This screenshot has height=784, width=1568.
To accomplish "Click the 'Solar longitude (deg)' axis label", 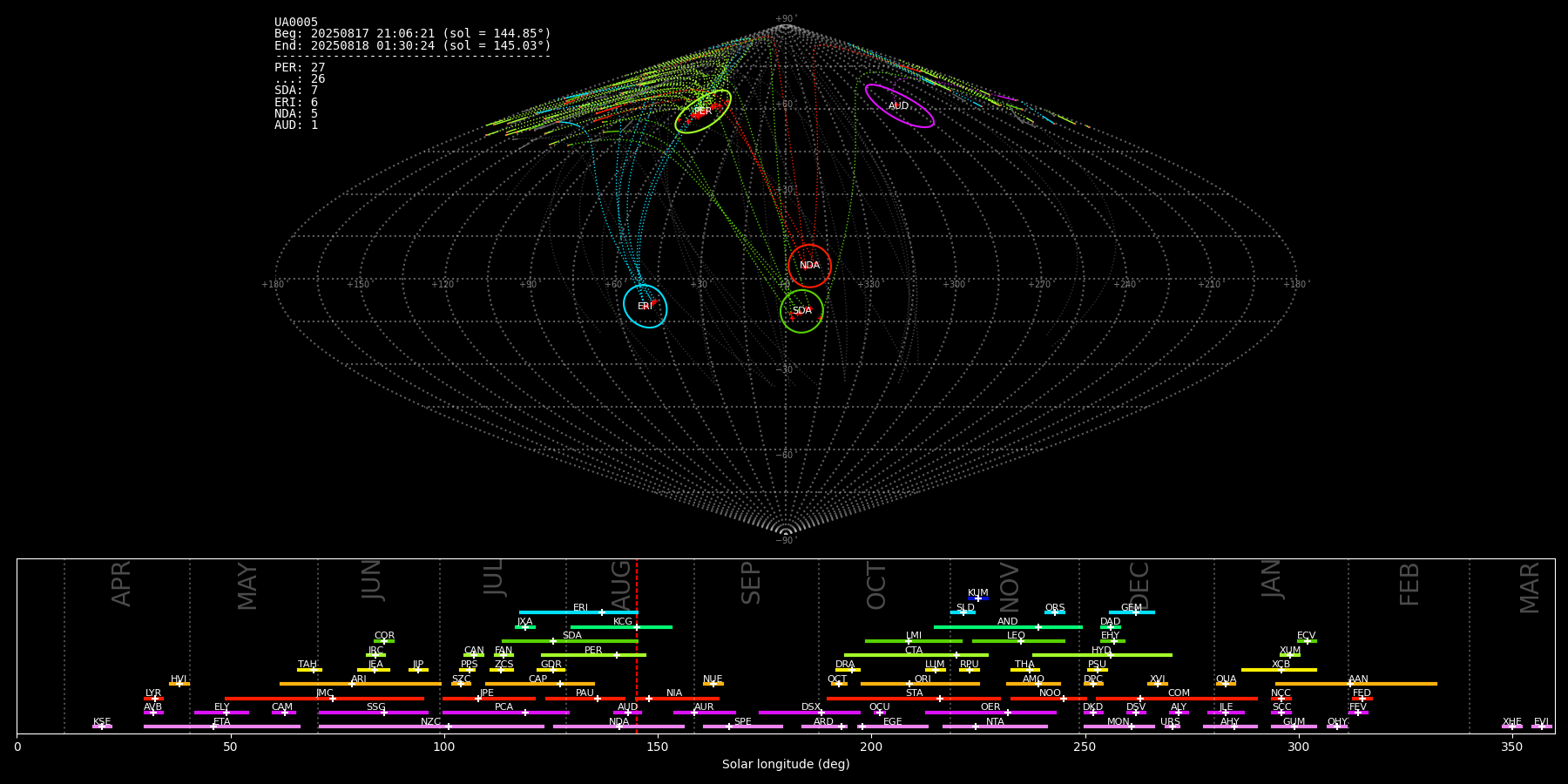I will point(786,765).
